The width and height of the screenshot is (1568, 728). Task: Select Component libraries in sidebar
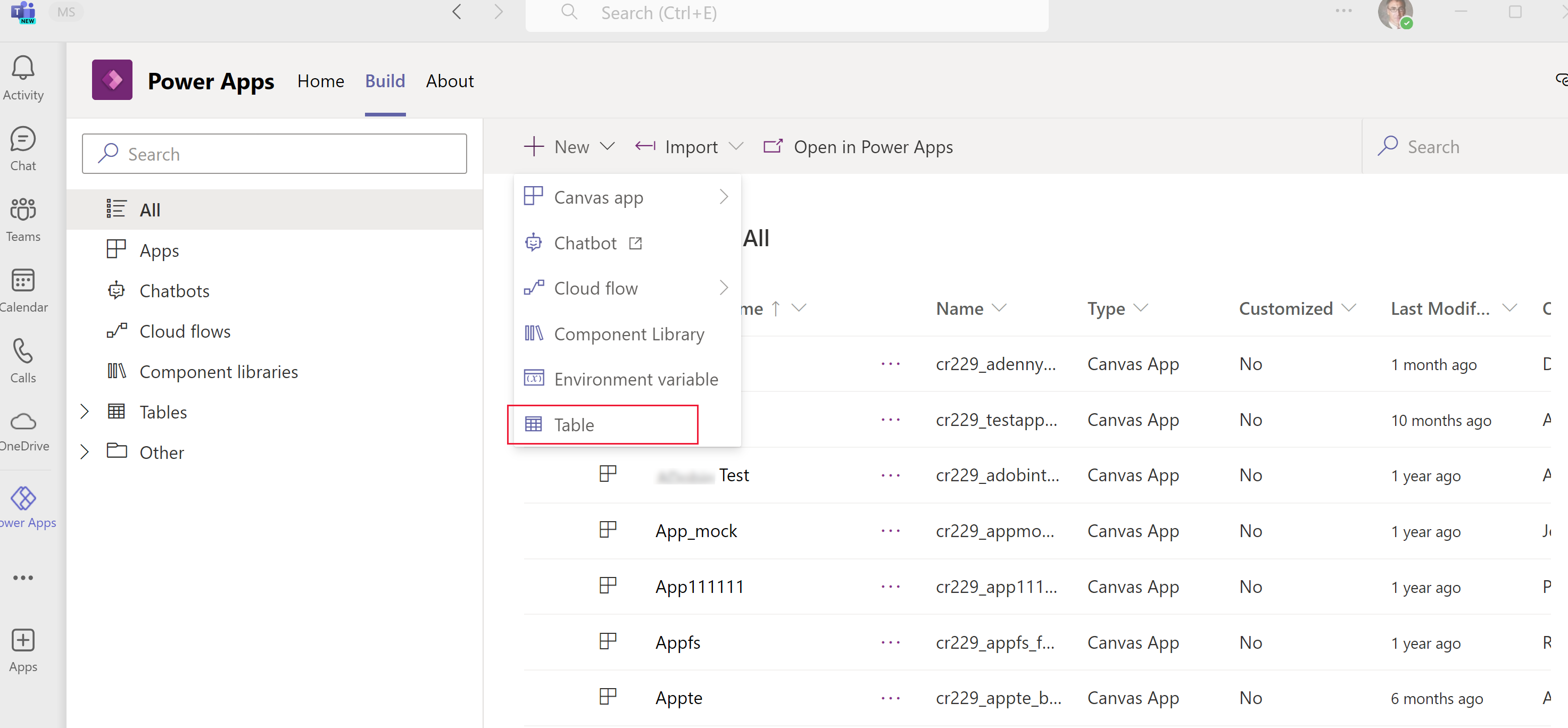(x=219, y=371)
